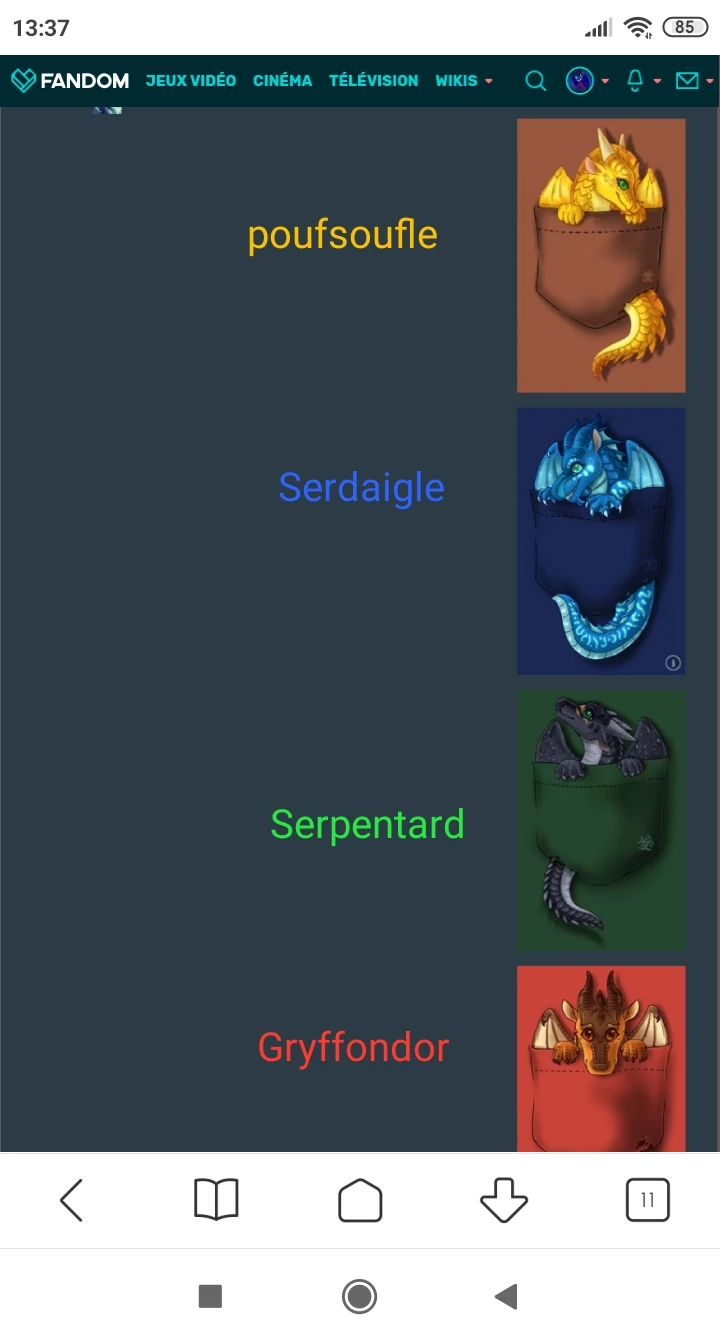Expand the dropdown arrow beside the bell
The width and height of the screenshot is (720, 1344).
[657, 81]
